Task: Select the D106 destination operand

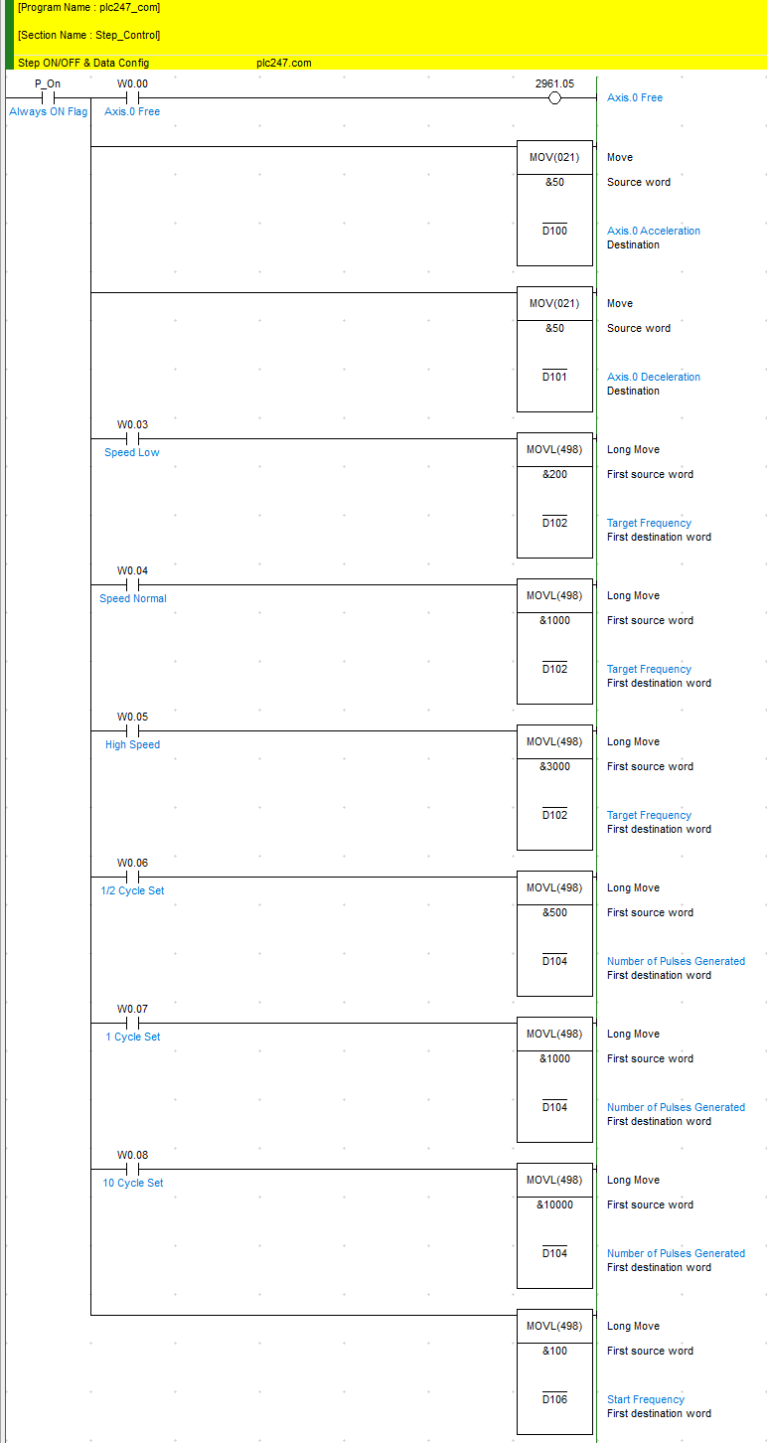Action: tap(554, 1399)
